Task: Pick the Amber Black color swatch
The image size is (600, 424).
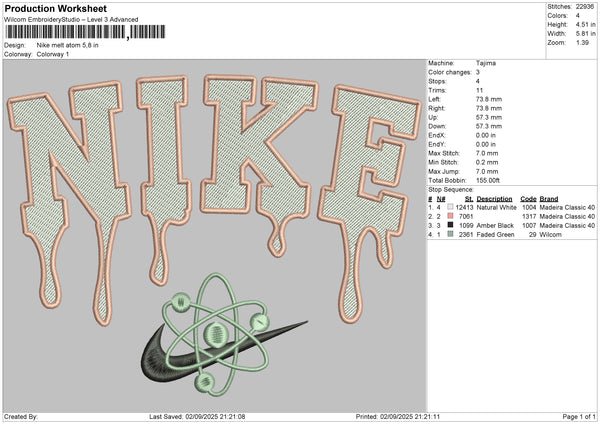Action: pyautogui.click(x=450, y=225)
